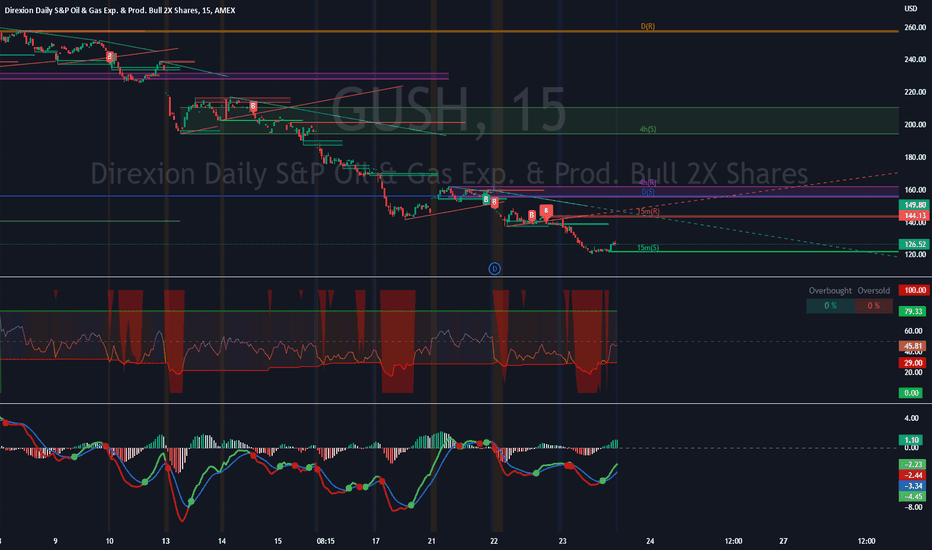Click the 240.00 price axis label

click(915, 59)
